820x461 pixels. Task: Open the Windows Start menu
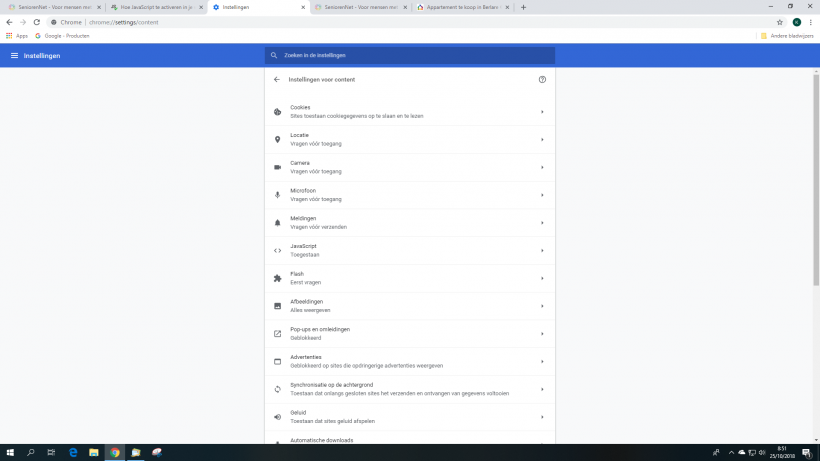[10, 452]
